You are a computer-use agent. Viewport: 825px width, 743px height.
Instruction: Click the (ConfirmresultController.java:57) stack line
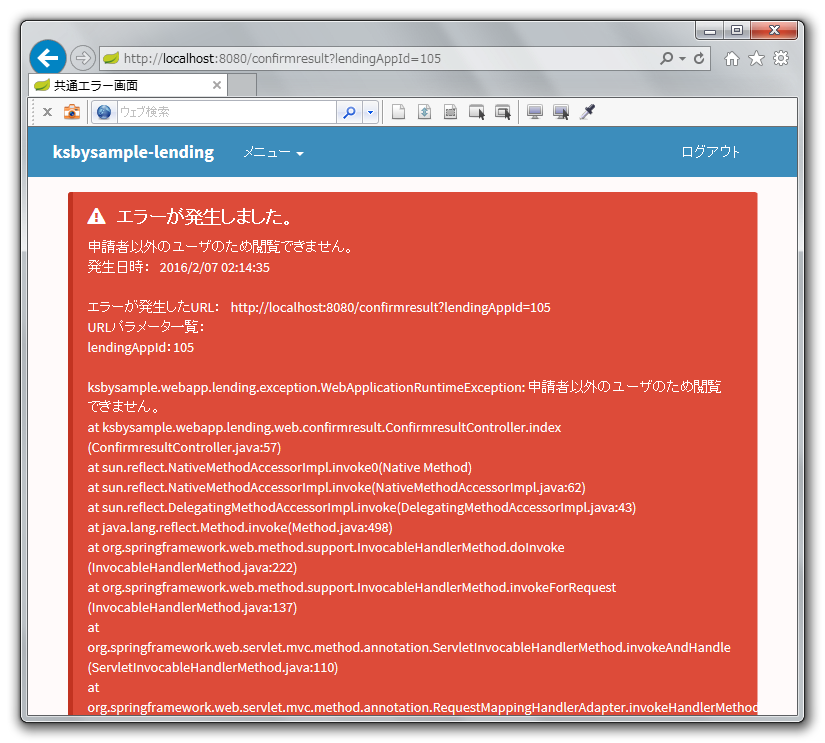(184, 447)
